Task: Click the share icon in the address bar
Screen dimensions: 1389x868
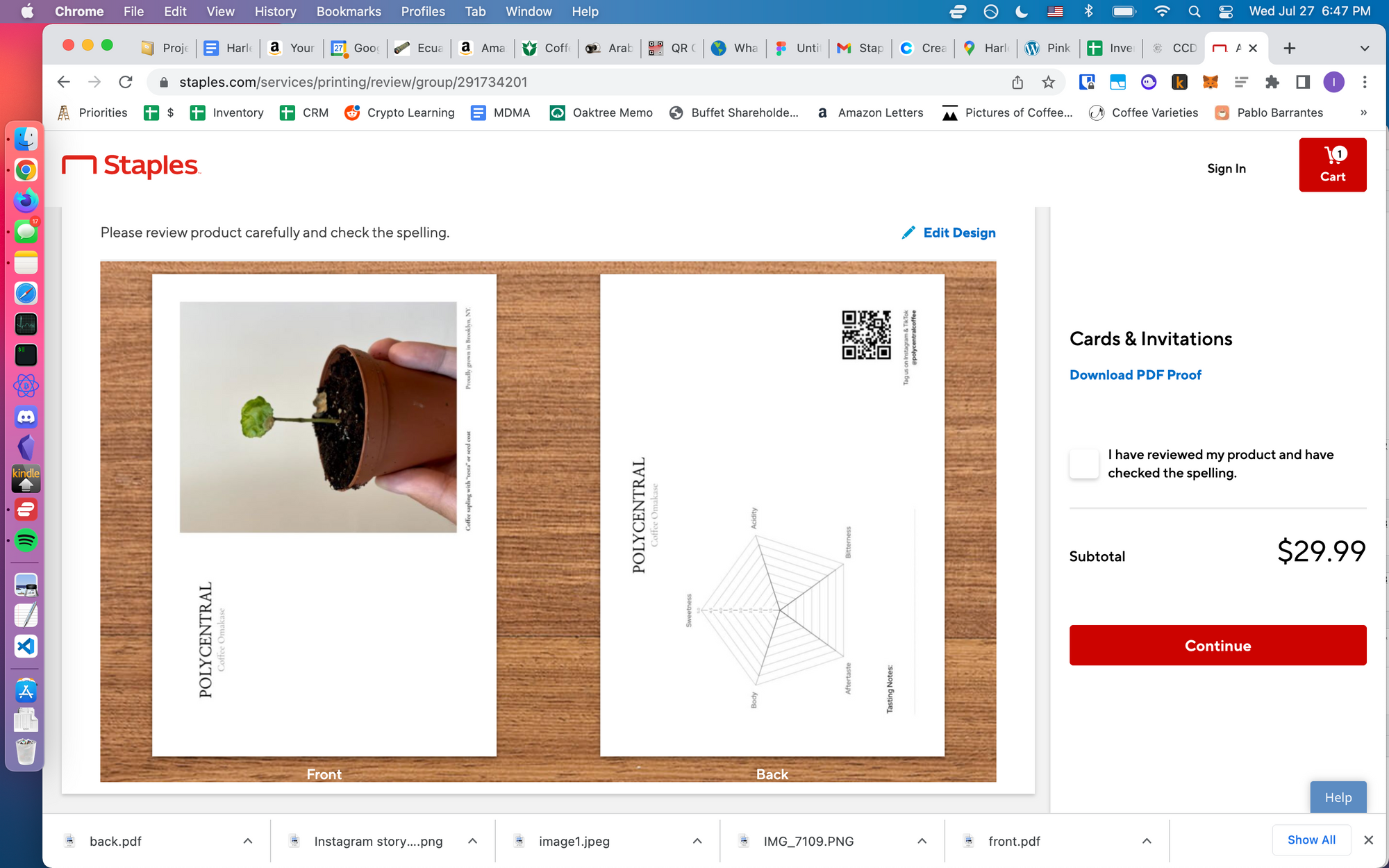Action: point(1017,83)
